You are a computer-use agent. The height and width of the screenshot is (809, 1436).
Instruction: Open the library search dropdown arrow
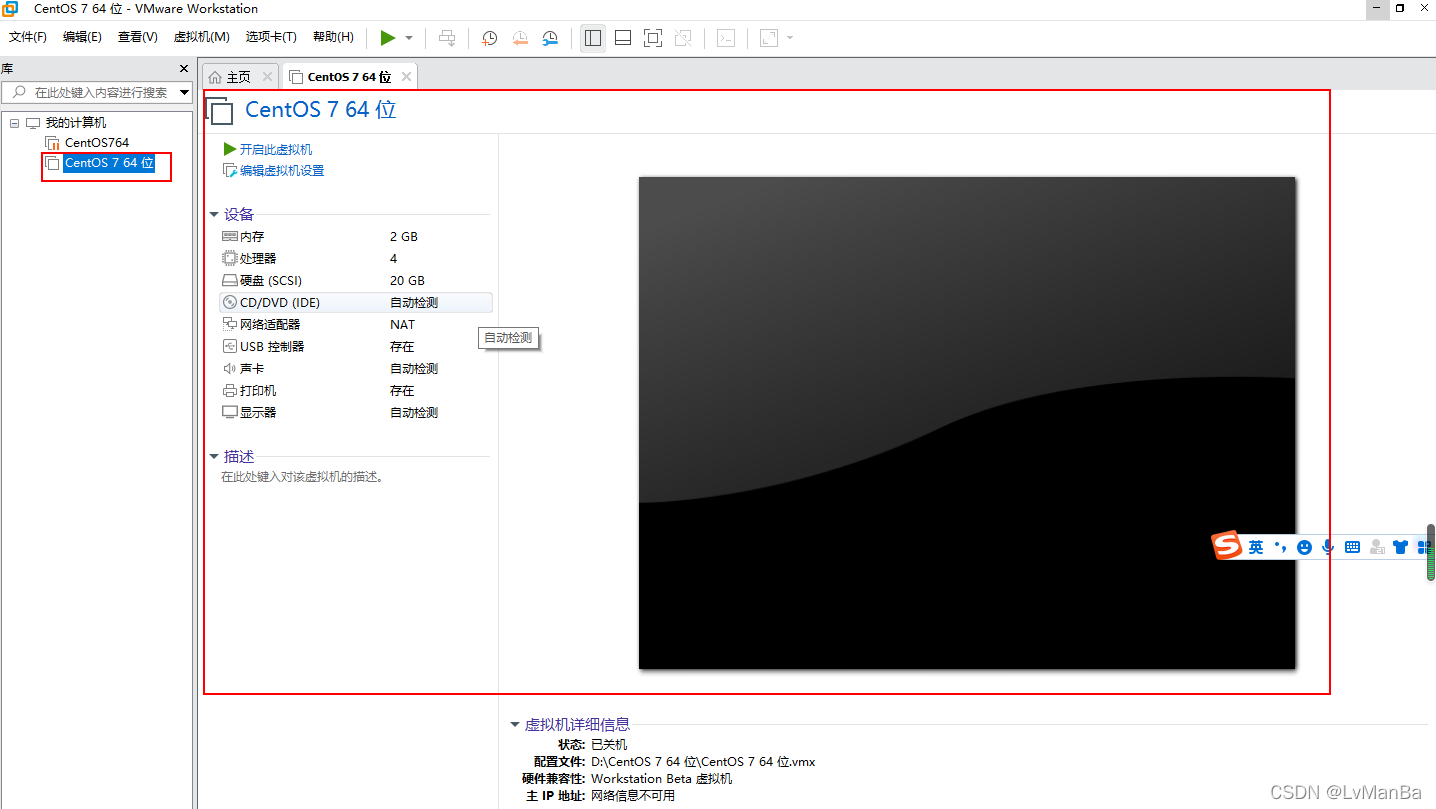[x=184, y=92]
